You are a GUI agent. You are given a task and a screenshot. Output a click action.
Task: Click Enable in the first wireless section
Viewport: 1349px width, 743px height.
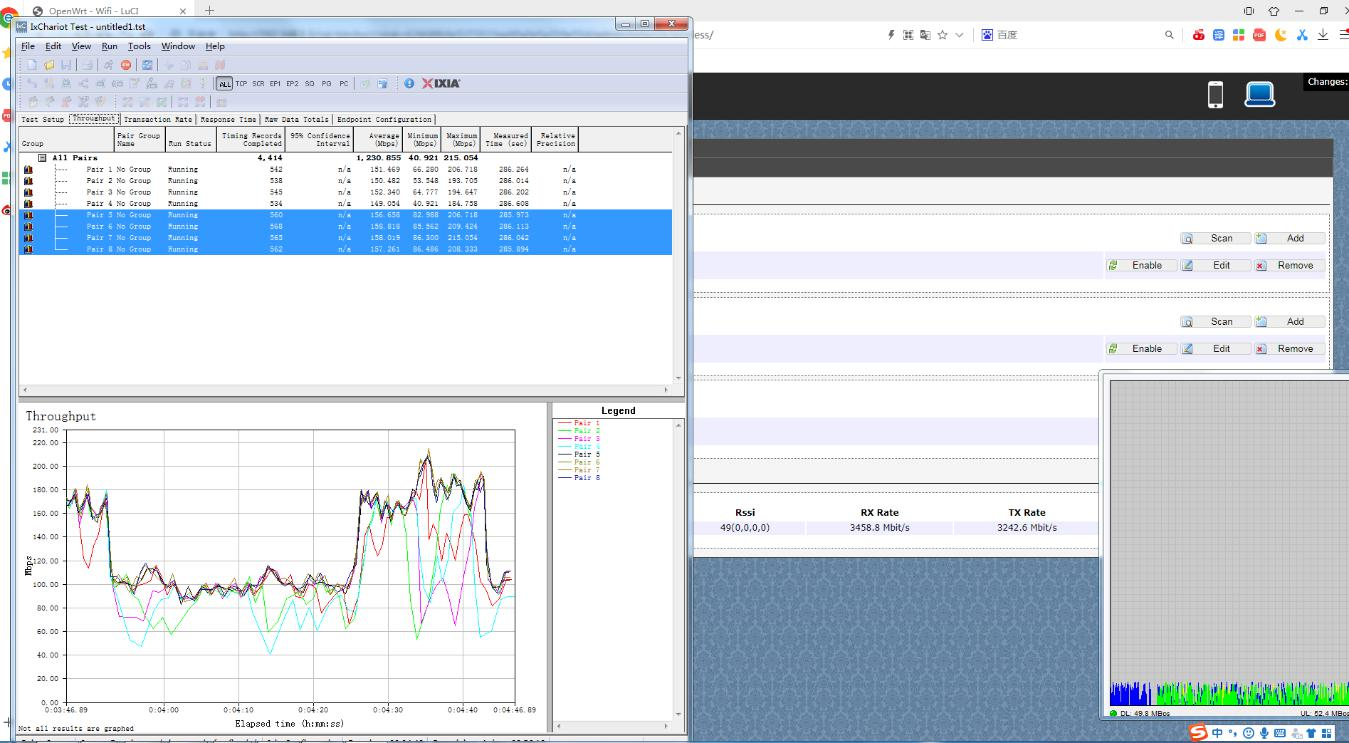pyautogui.click(x=1140, y=265)
